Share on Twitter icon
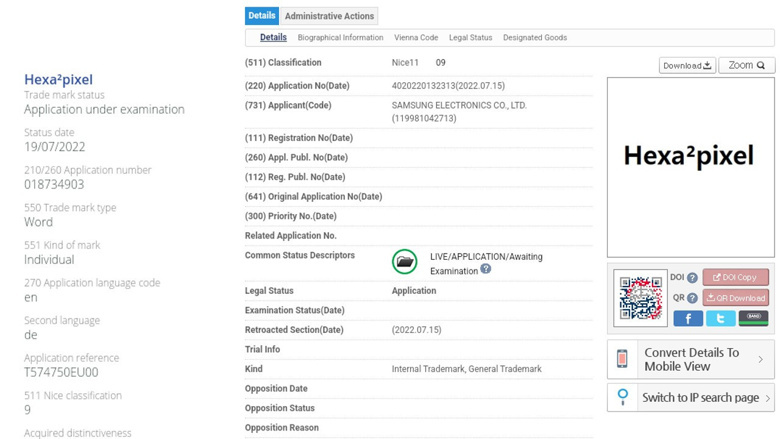 click(x=720, y=318)
